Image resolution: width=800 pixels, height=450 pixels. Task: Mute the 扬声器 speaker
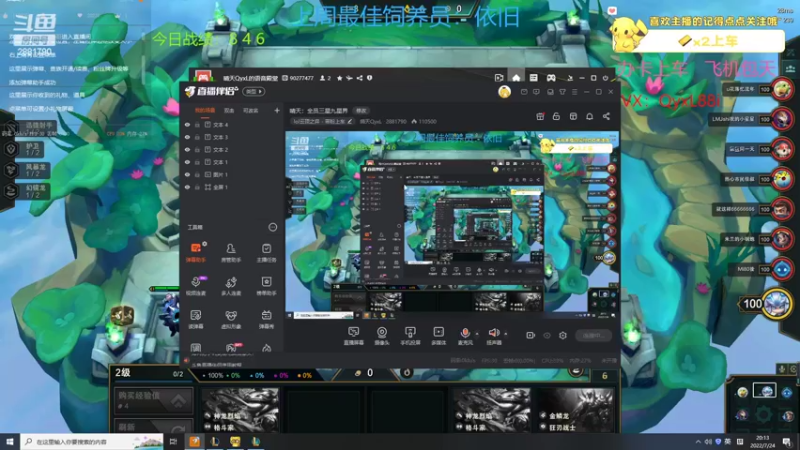[x=493, y=336]
